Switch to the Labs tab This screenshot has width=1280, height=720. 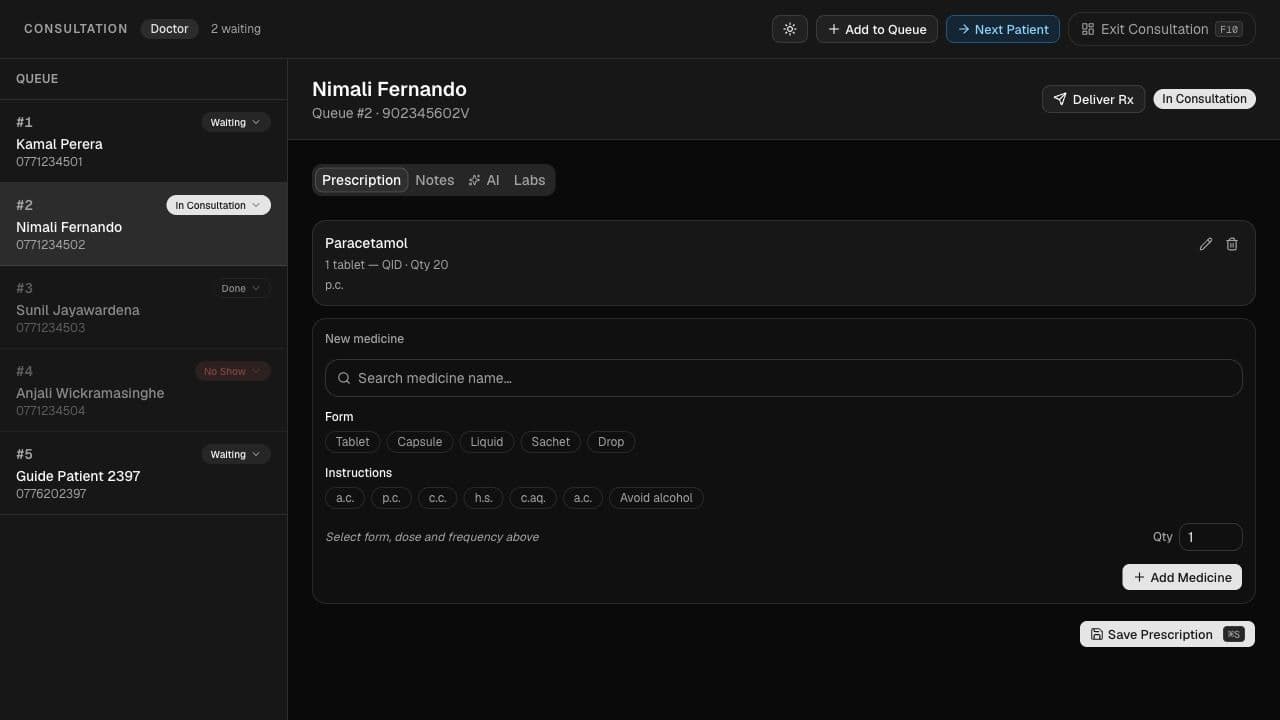click(x=529, y=180)
